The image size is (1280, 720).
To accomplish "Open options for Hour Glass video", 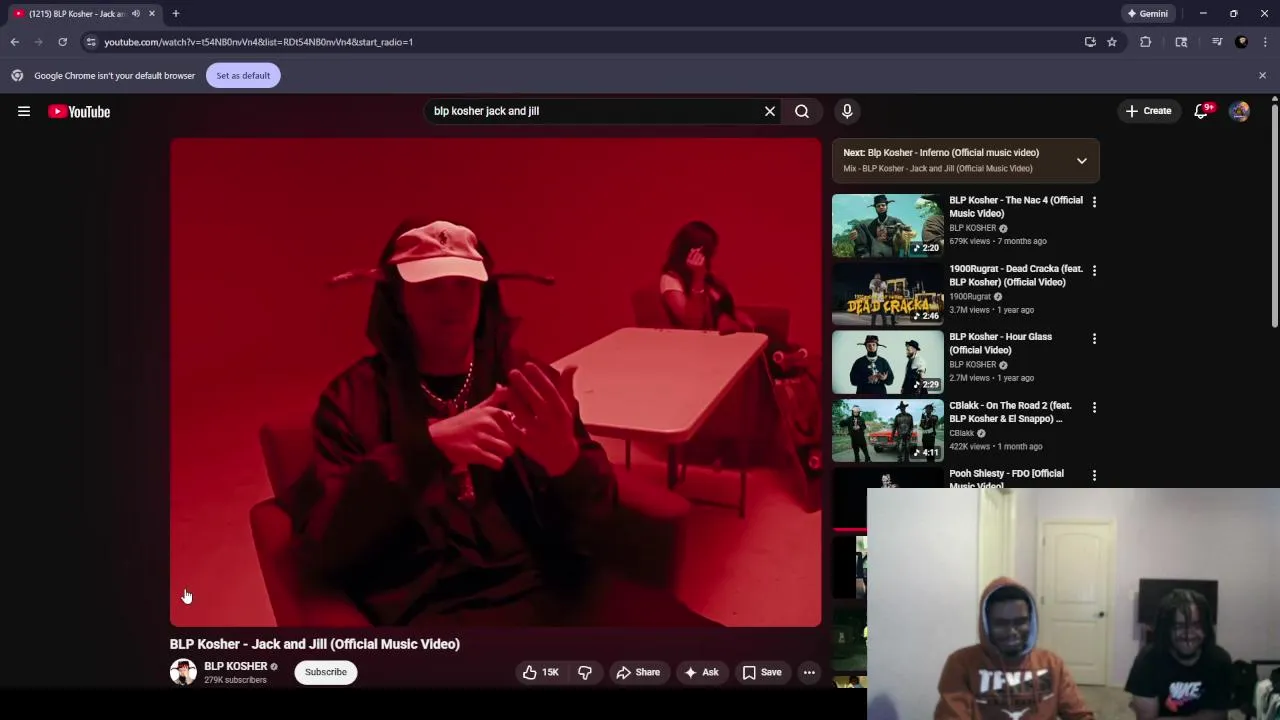I will 1094,339.
